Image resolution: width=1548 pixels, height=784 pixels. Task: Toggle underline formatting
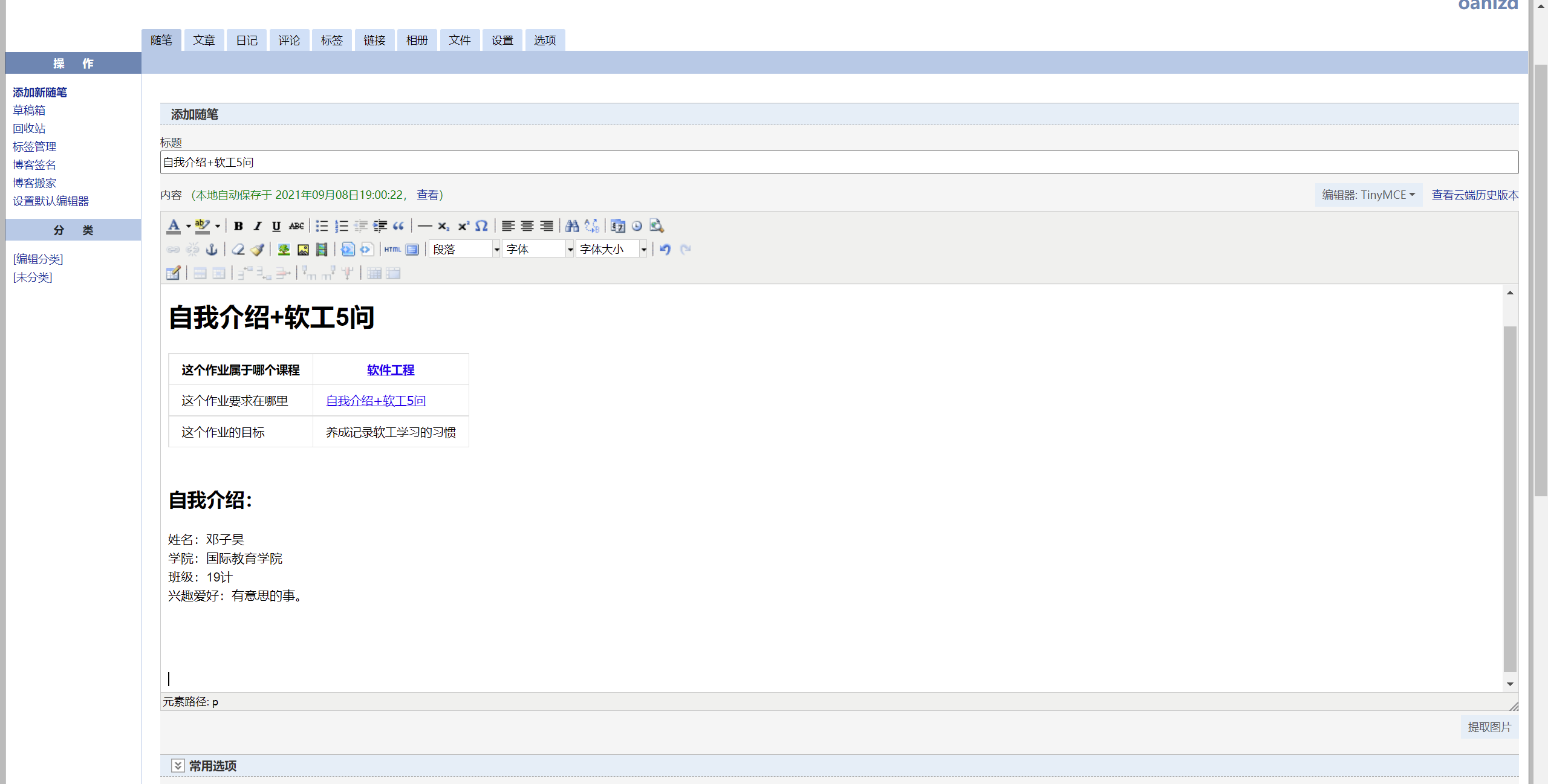point(276,226)
